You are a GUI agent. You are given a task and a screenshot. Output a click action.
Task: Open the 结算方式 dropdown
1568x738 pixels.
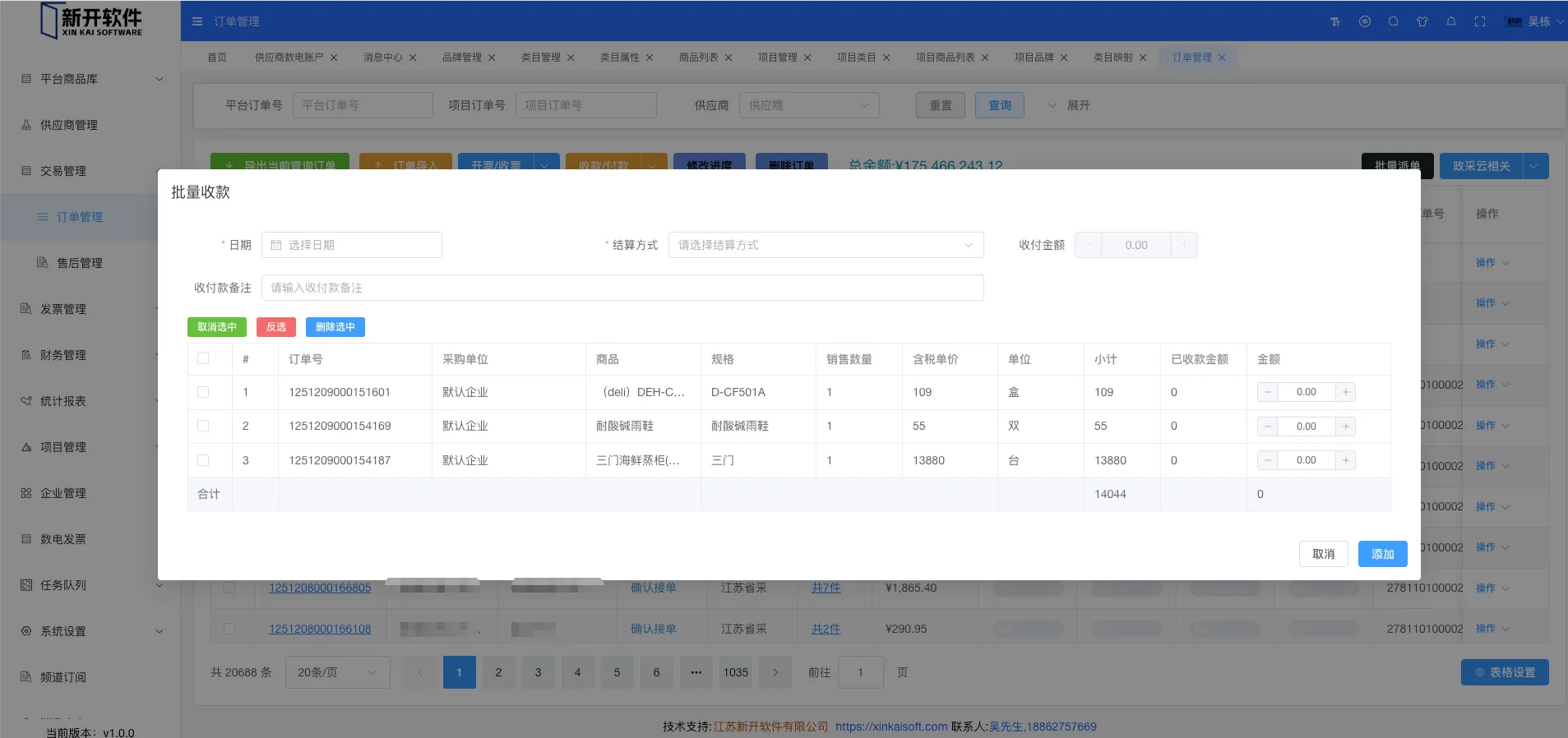click(825, 245)
